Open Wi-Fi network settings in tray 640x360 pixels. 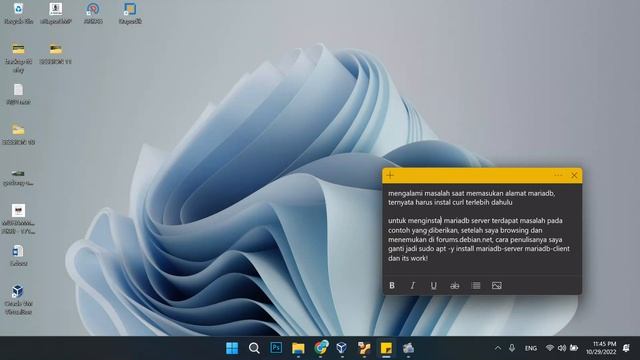[550, 348]
